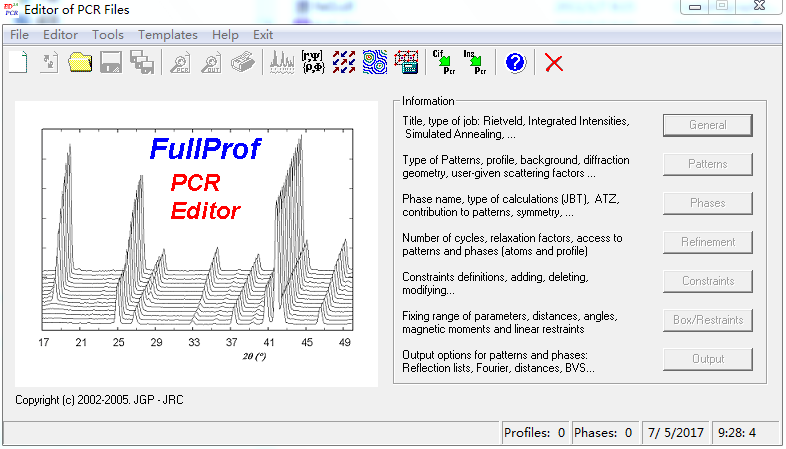Screen dimensions: 786x449
Task: Create a new PCR file
Action: tap(18, 62)
